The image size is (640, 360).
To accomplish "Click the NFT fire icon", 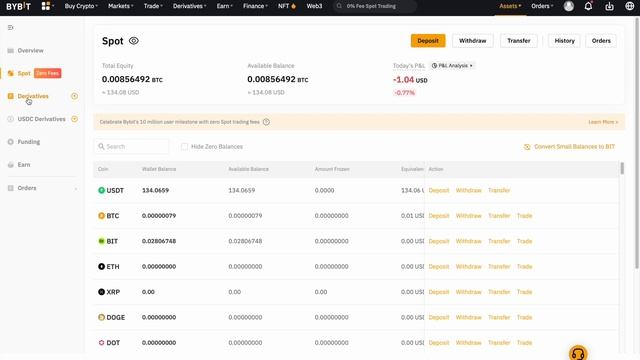I will click(293, 6).
